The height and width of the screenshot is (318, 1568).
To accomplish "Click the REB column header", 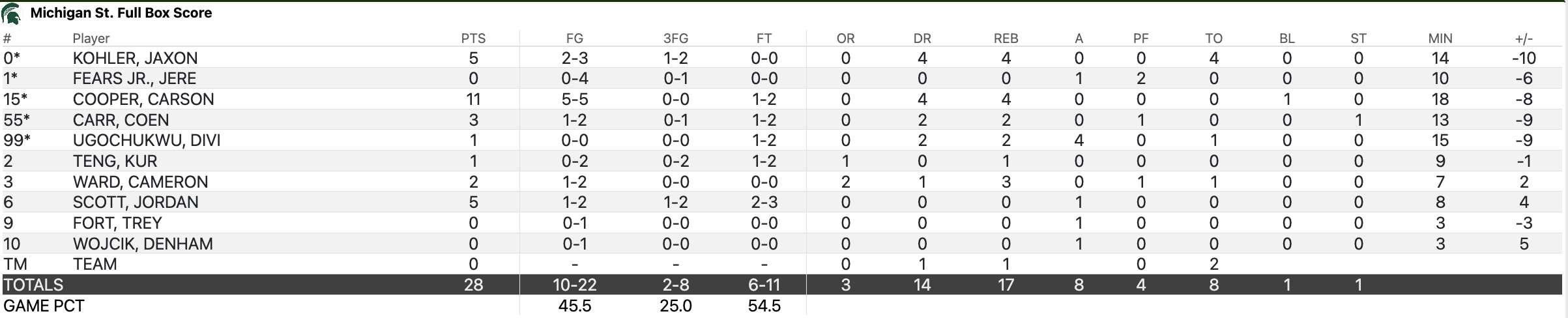I will pyautogui.click(x=1006, y=38).
